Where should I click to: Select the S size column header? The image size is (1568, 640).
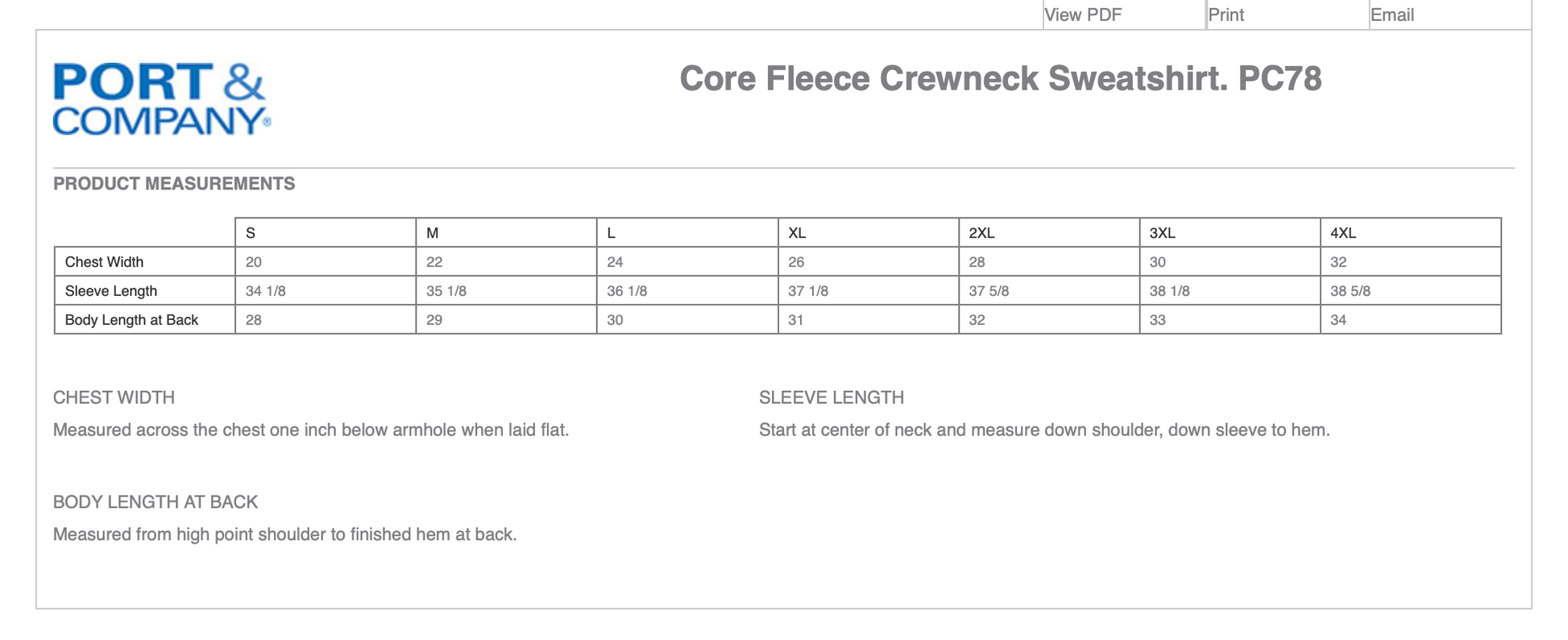tap(251, 233)
